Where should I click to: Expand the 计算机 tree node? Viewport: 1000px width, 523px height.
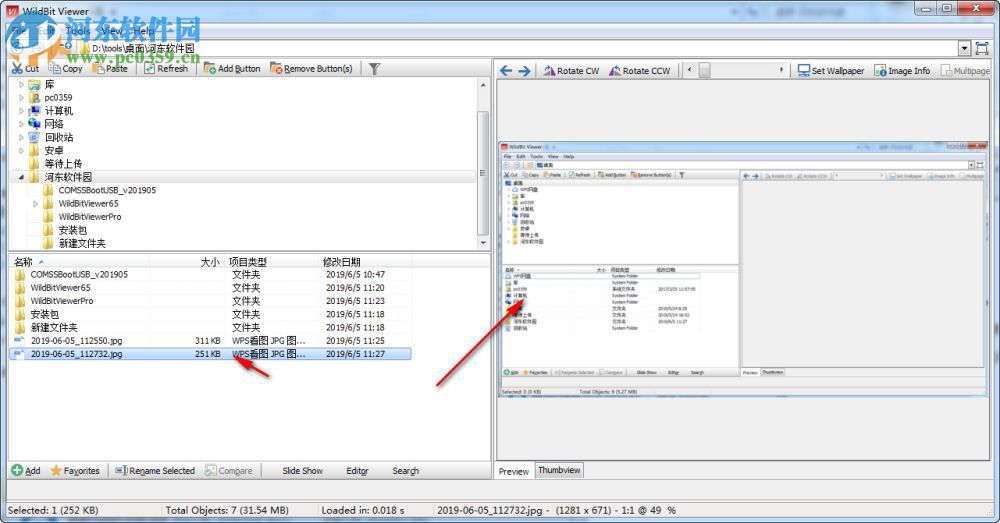(x=21, y=110)
